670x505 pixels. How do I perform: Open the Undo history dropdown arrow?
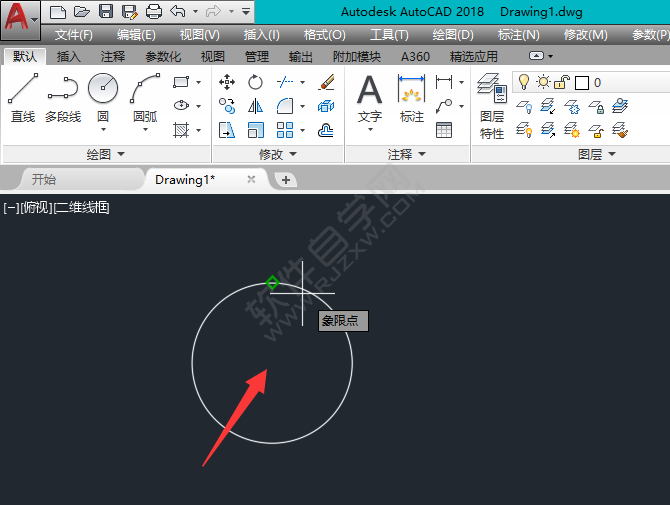(195, 11)
